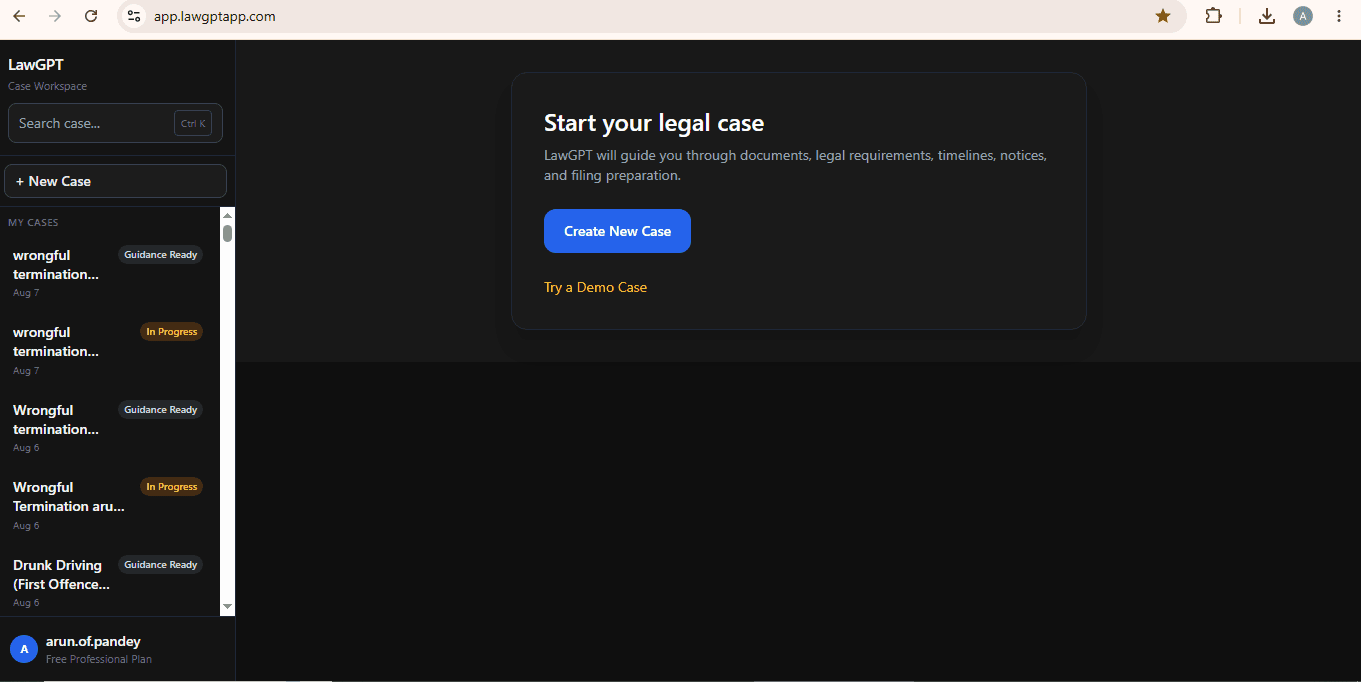Click the browser Back arrow

tap(19, 16)
